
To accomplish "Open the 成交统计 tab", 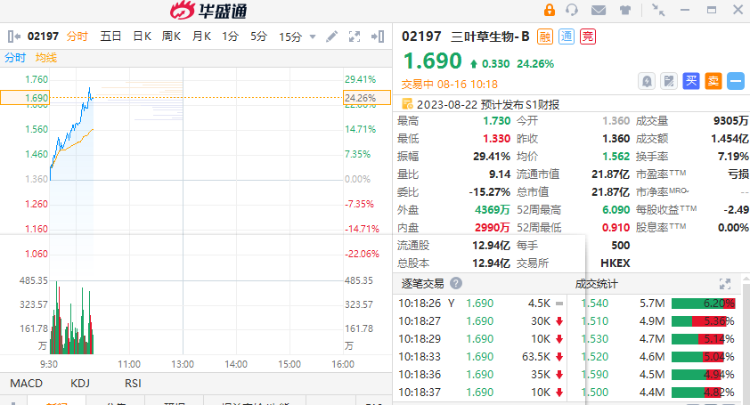I will pyautogui.click(x=596, y=284).
